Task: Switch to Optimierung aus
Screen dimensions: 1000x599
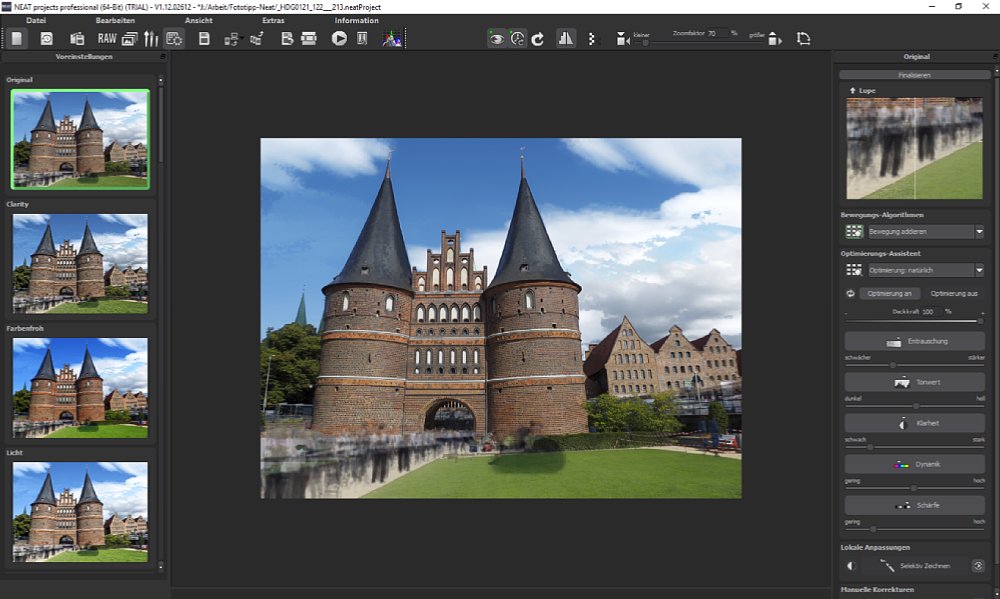Action: 954,294
